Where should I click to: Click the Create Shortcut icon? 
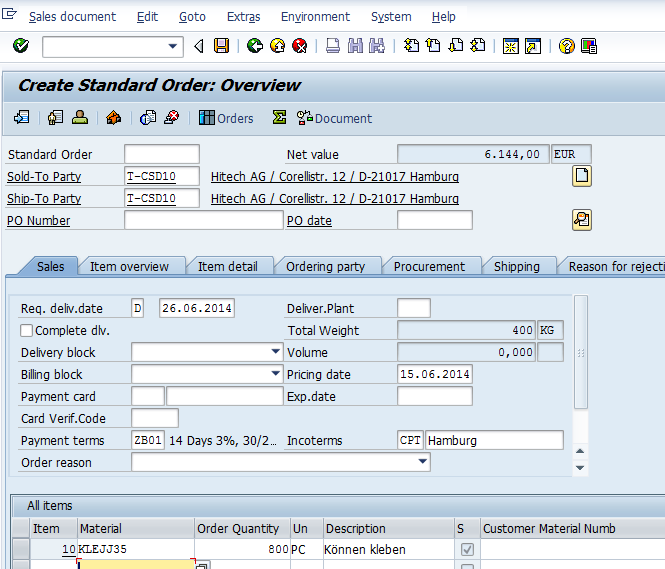[533, 46]
